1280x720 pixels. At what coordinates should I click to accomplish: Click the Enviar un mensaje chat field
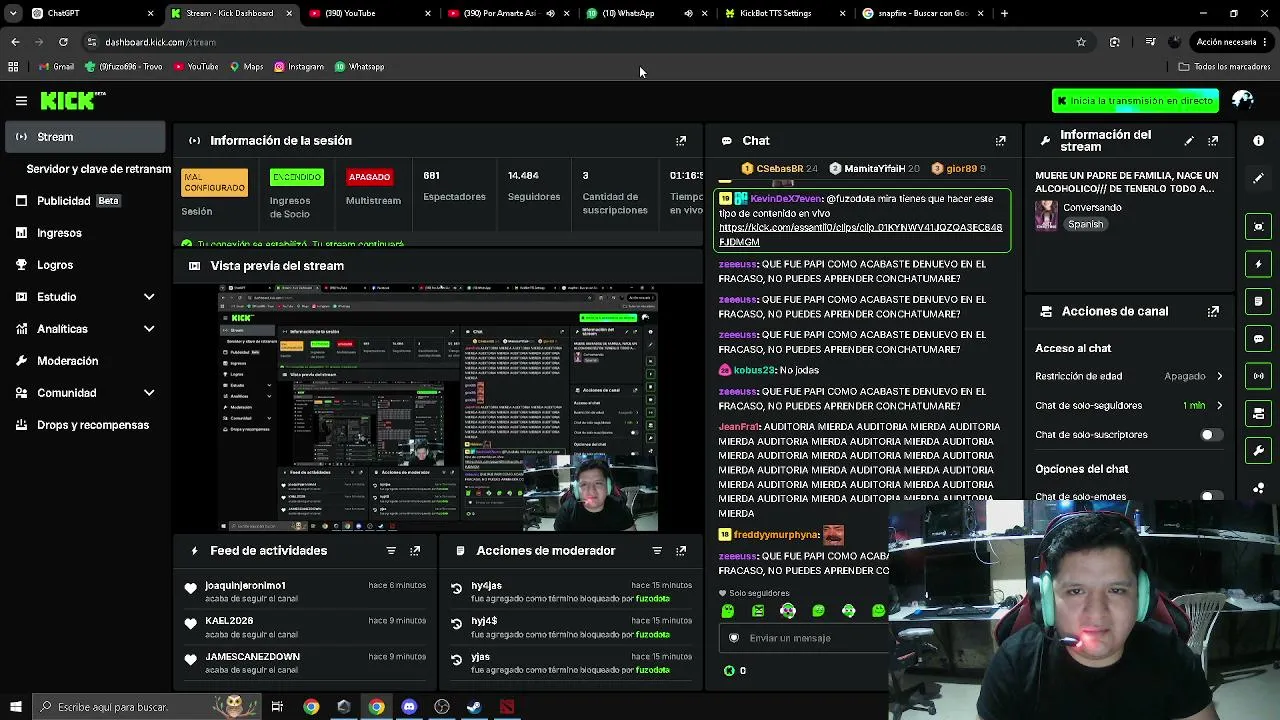[x=805, y=638]
